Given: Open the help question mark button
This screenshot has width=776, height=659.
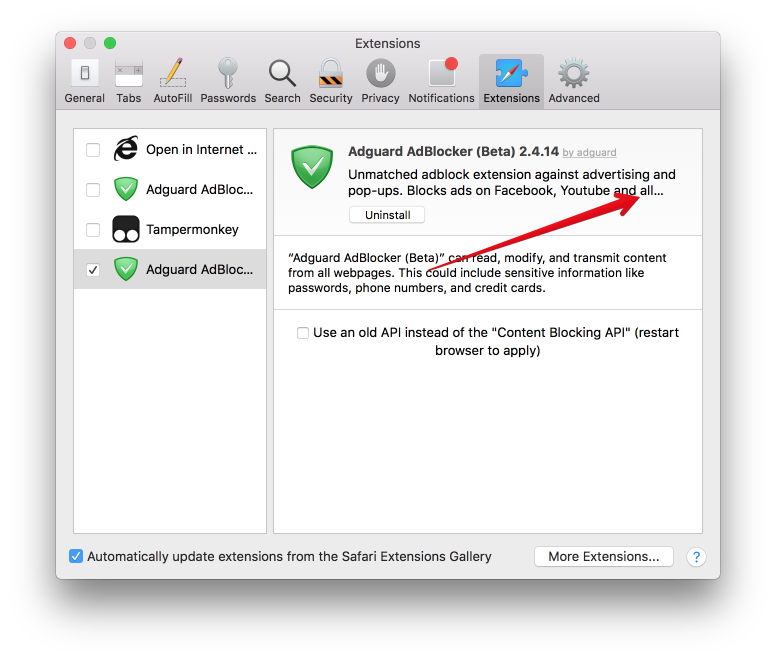Looking at the screenshot, I should 696,557.
